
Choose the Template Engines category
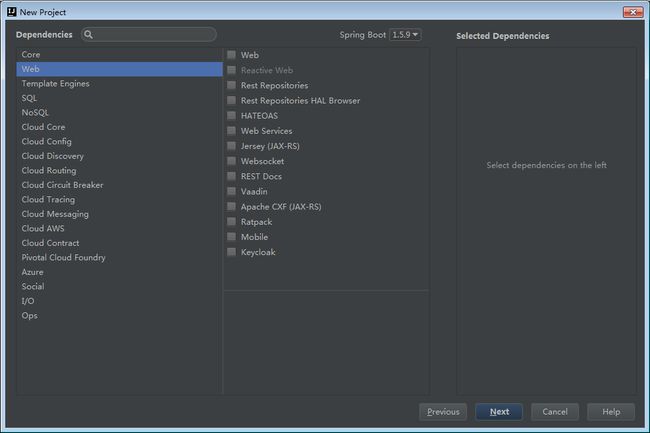pos(119,83)
